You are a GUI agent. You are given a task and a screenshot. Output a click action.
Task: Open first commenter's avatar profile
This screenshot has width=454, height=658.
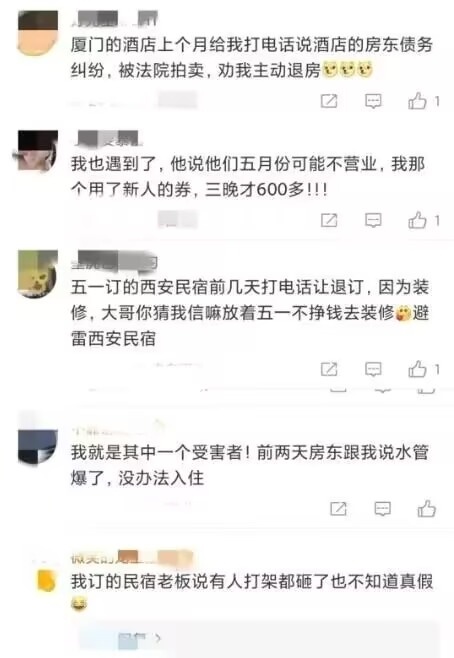coord(38,34)
